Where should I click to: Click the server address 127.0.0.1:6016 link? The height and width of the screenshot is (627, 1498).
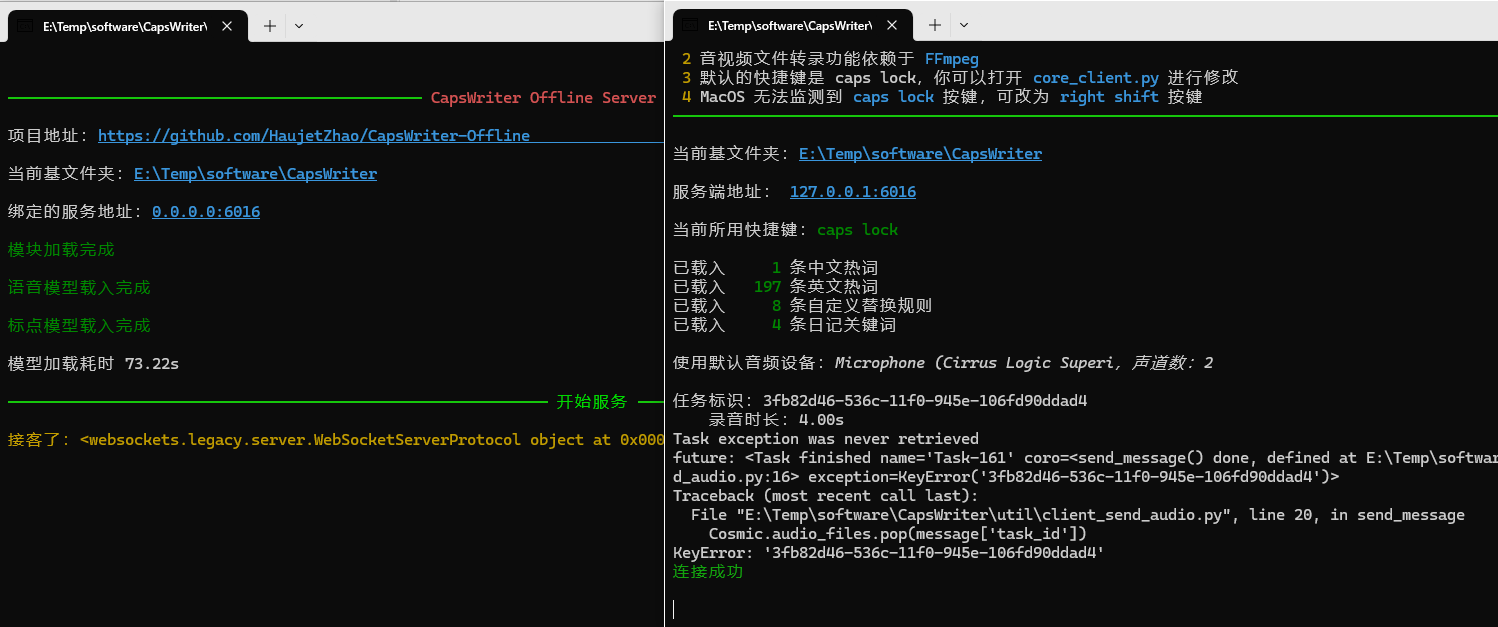click(x=853, y=192)
